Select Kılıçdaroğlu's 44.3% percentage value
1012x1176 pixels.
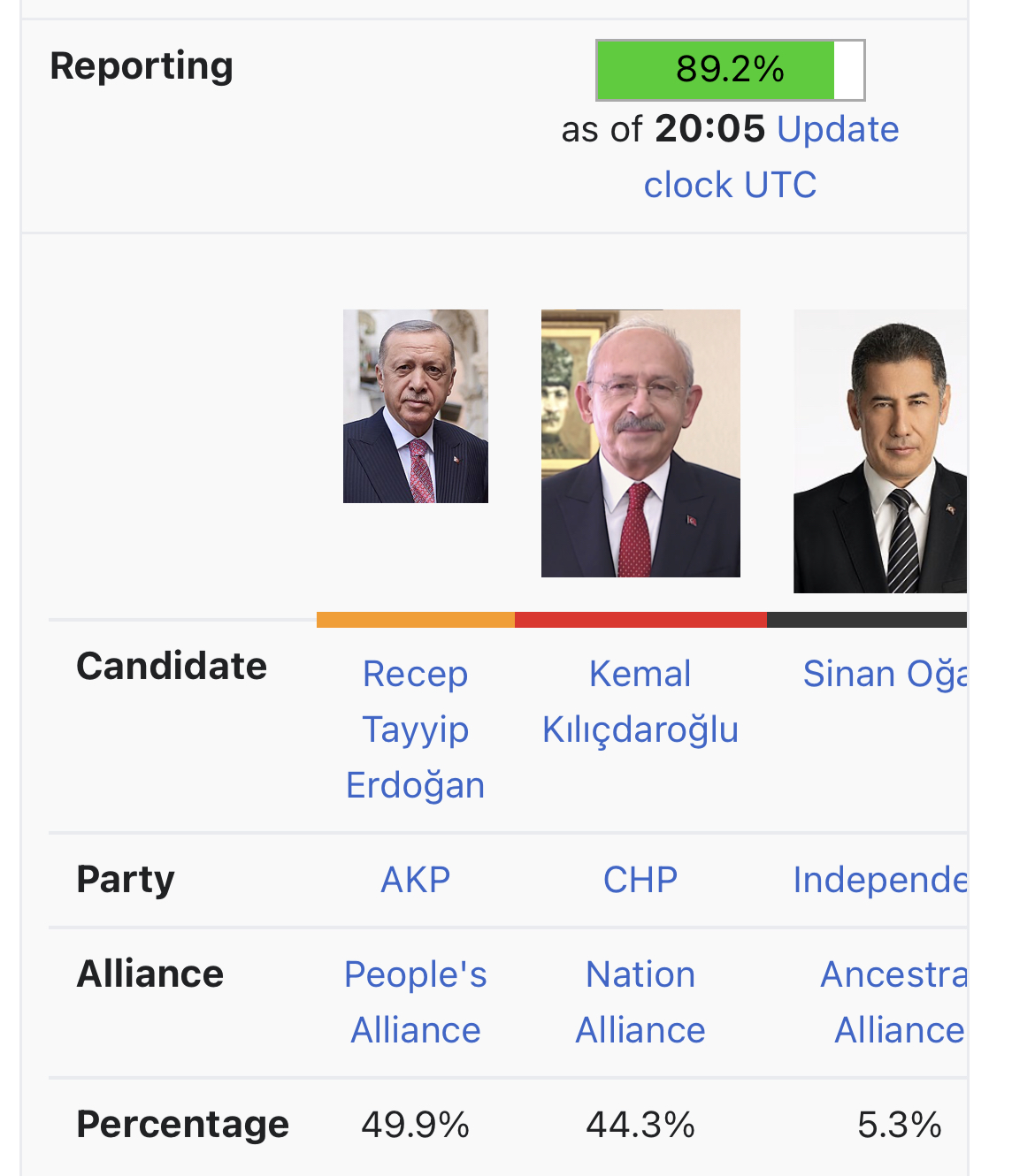coord(640,1125)
